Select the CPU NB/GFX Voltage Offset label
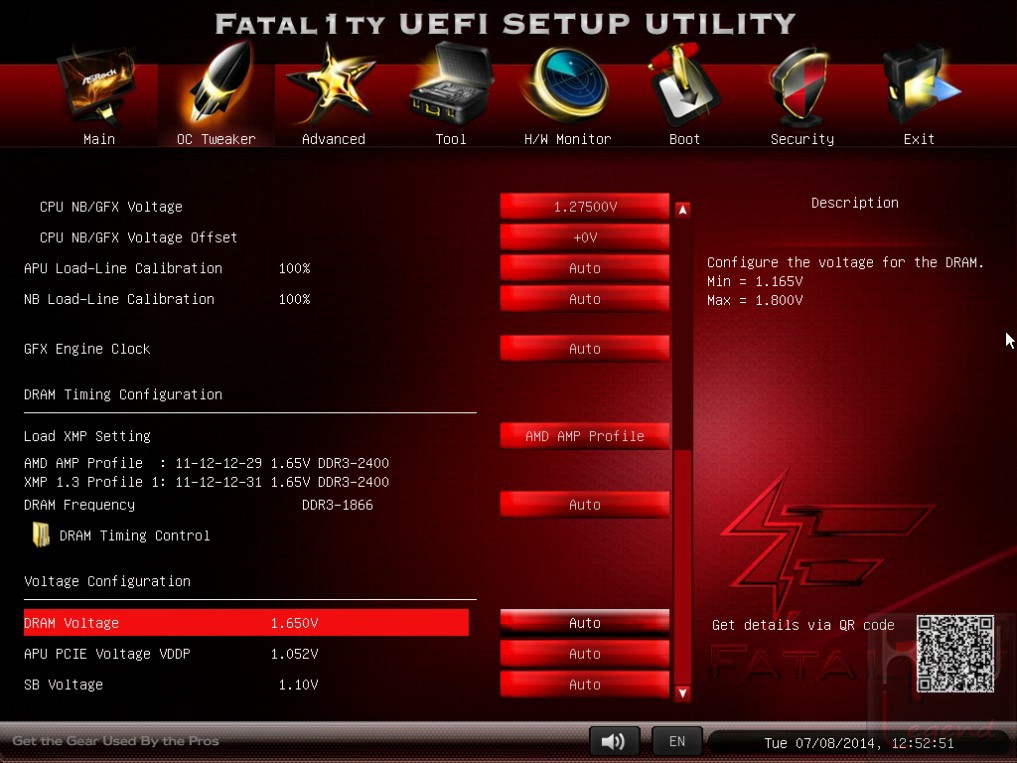Viewport: 1017px width, 763px height. click(138, 237)
